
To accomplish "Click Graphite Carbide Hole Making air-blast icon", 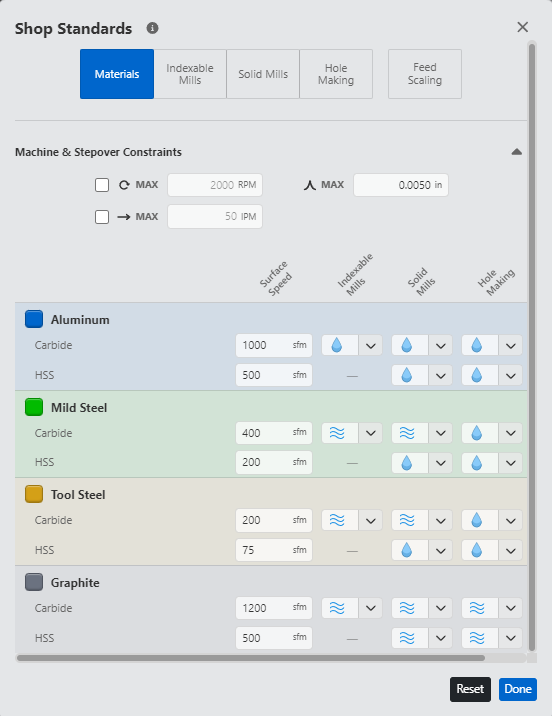I will [477, 608].
